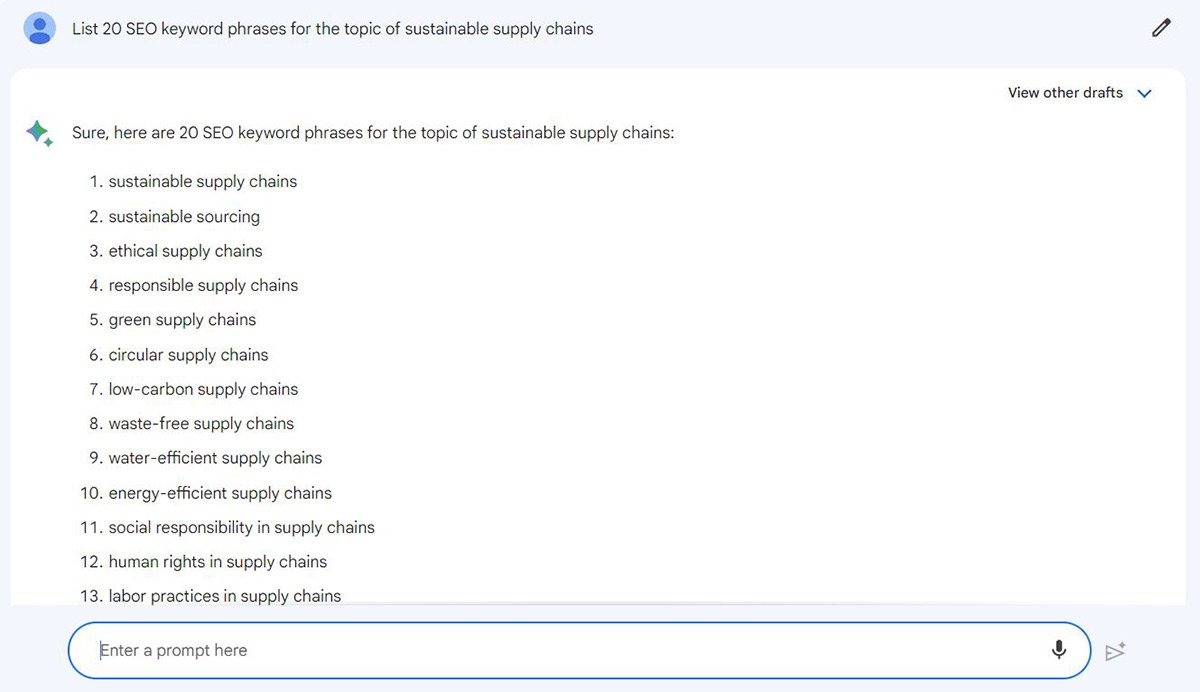Click the Bard sparkle logo icon
The height and width of the screenshot is (692, 1200).
(x=39, y=133)
